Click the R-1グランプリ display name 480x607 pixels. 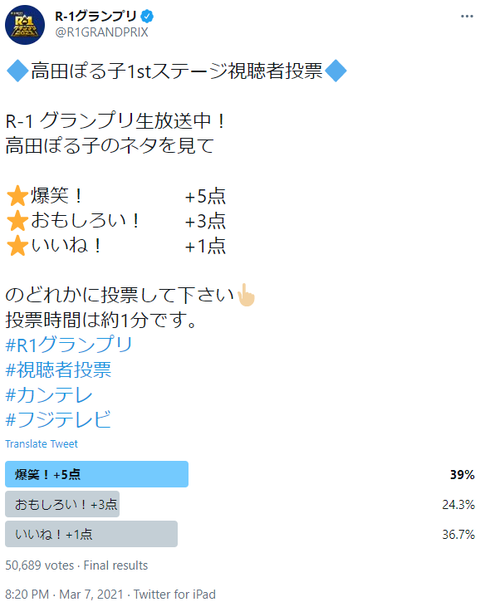[x=96, y=16]
